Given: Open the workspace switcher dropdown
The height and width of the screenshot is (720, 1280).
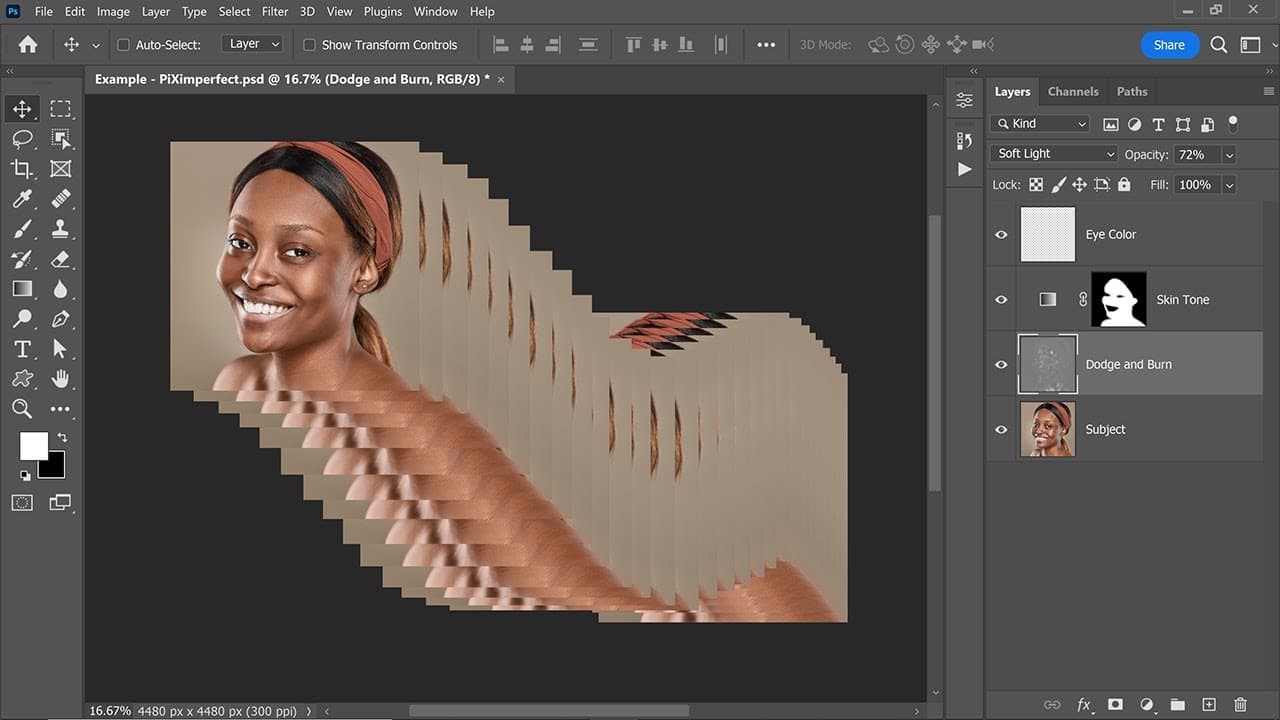Looking at the screenshot, I should [1251, 45].
